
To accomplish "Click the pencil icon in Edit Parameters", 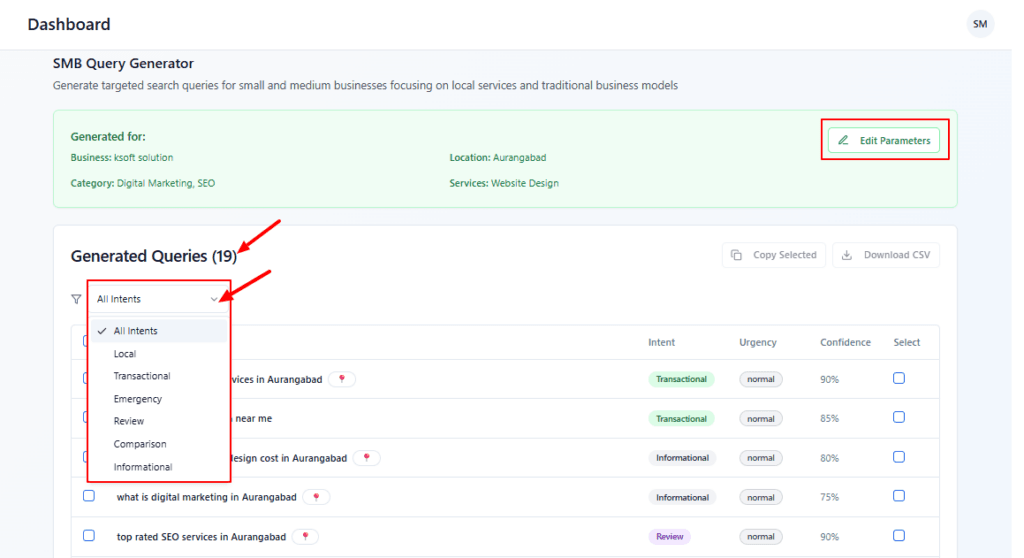I will [843, 141].
